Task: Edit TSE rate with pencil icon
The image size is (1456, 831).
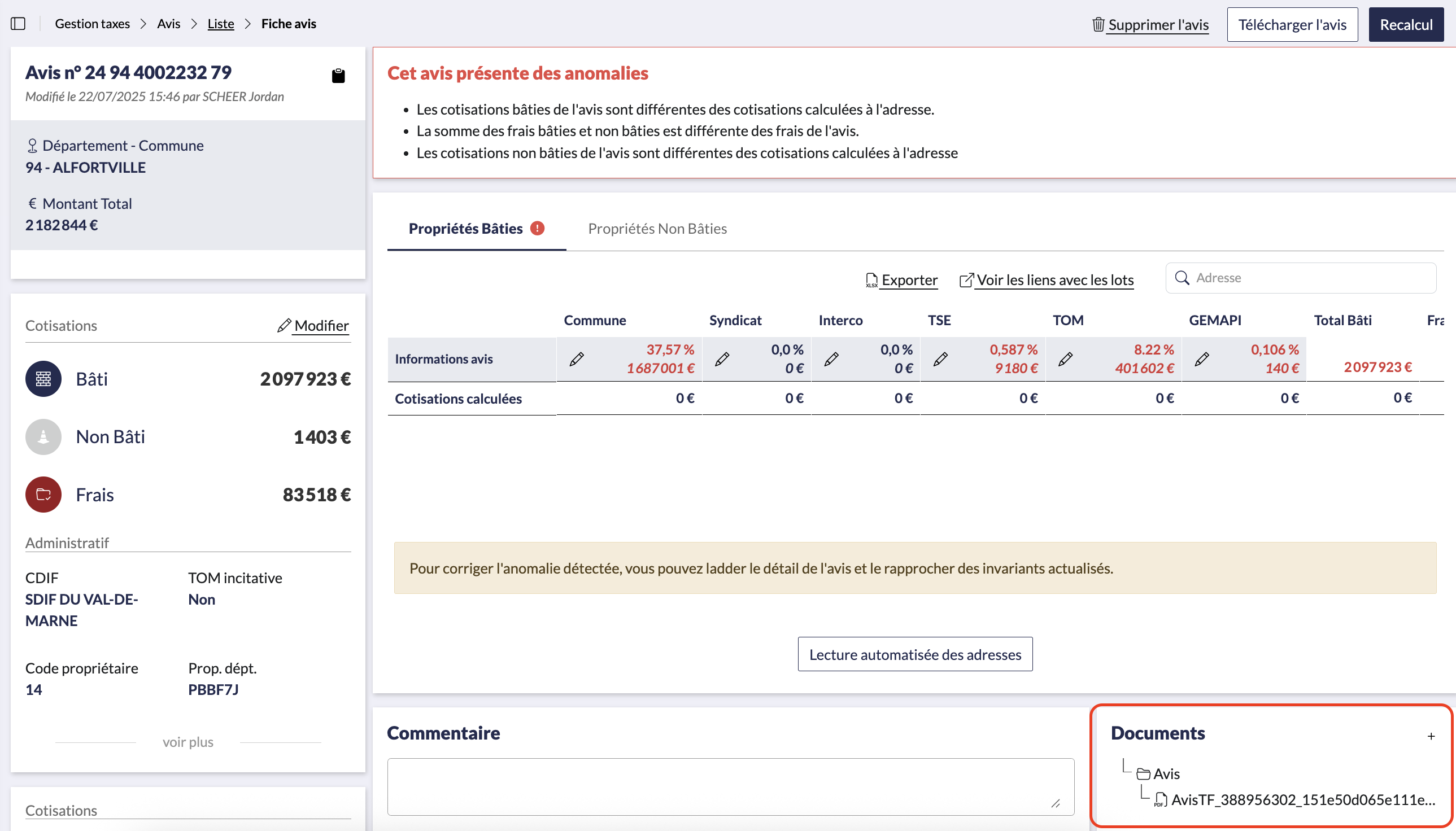Action: 940,359
